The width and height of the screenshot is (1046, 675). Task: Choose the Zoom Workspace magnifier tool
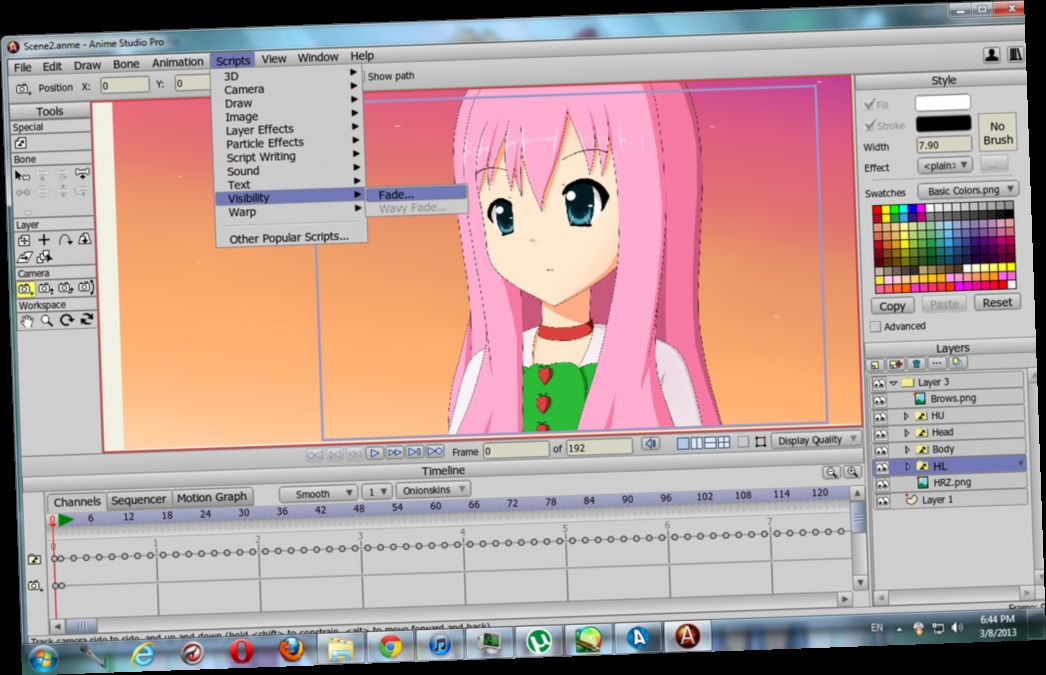[47, 321]
